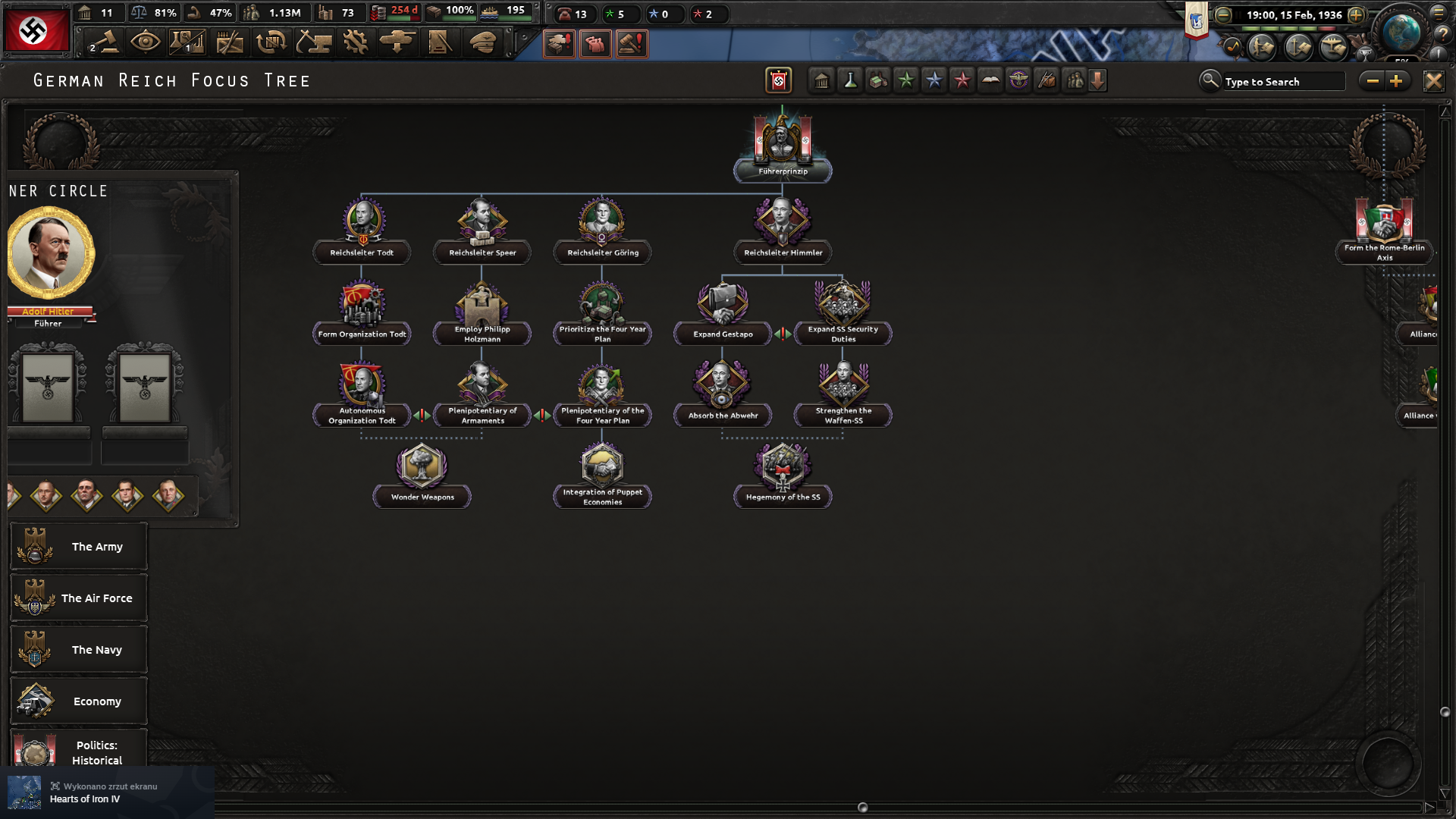Click the horizontal scrollbar handle
The width and height of the screenshot is (1456, 819).
pos(862,807)
